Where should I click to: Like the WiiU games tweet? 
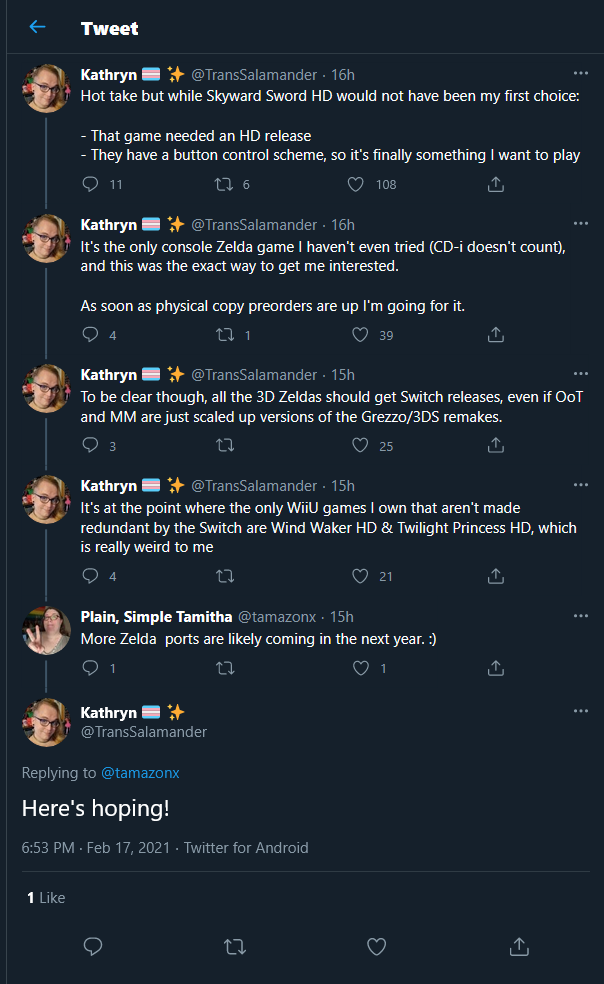pyautogui.click(x=360, y=575)
